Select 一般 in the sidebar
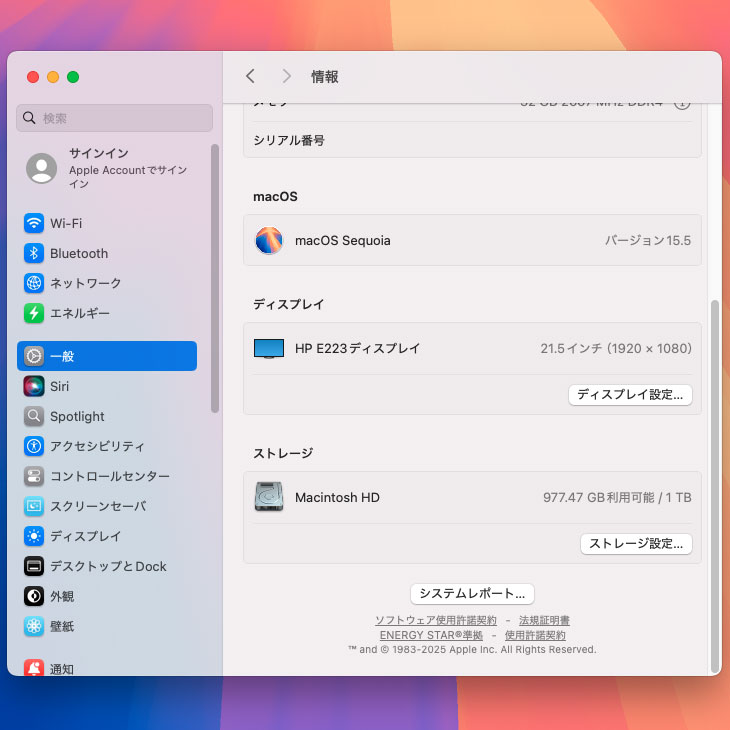The height and width of the screenshot is (730, 730). point(107,356)
